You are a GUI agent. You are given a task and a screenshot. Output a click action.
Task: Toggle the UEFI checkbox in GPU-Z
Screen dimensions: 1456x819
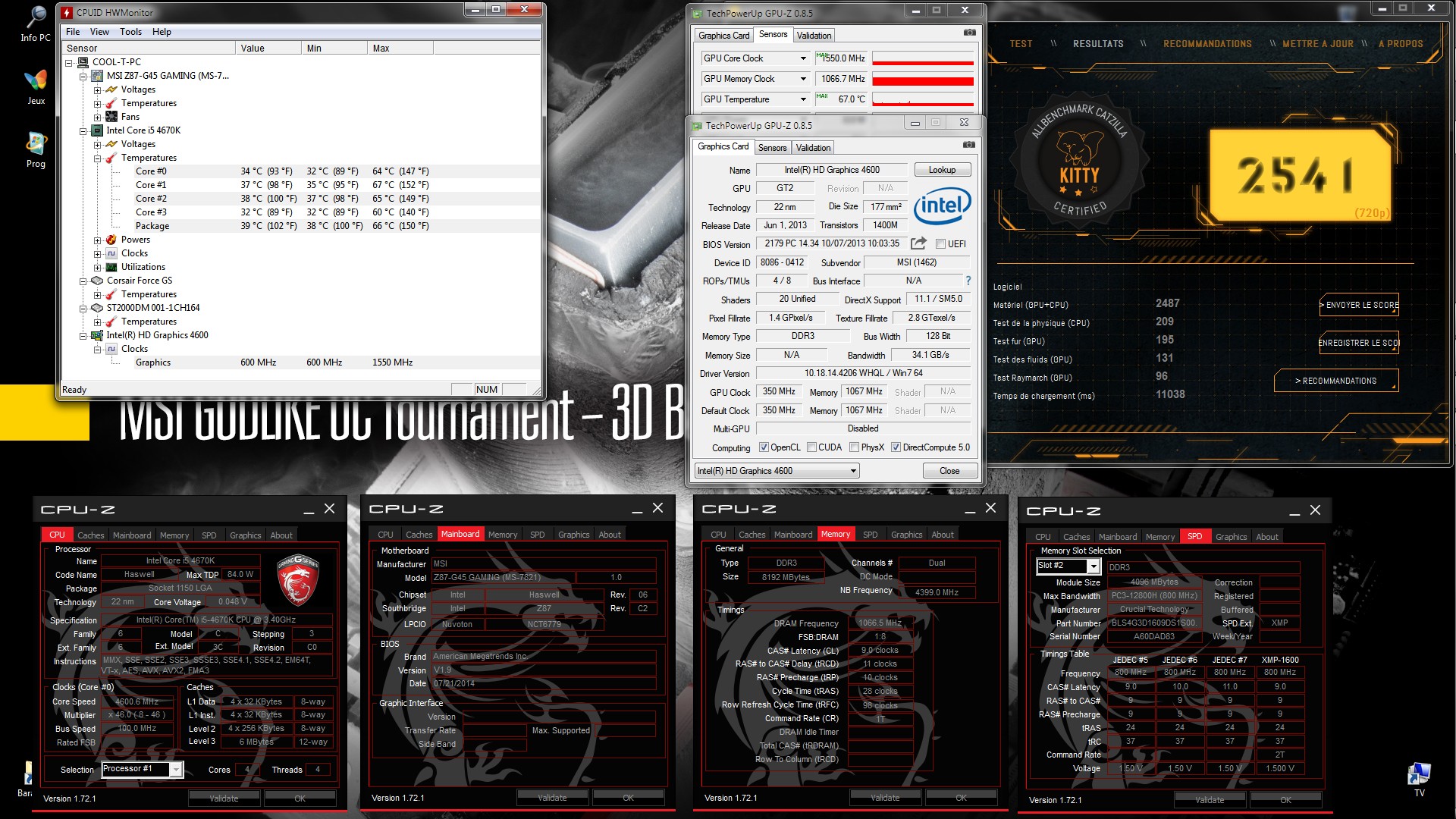click(940, 244)
